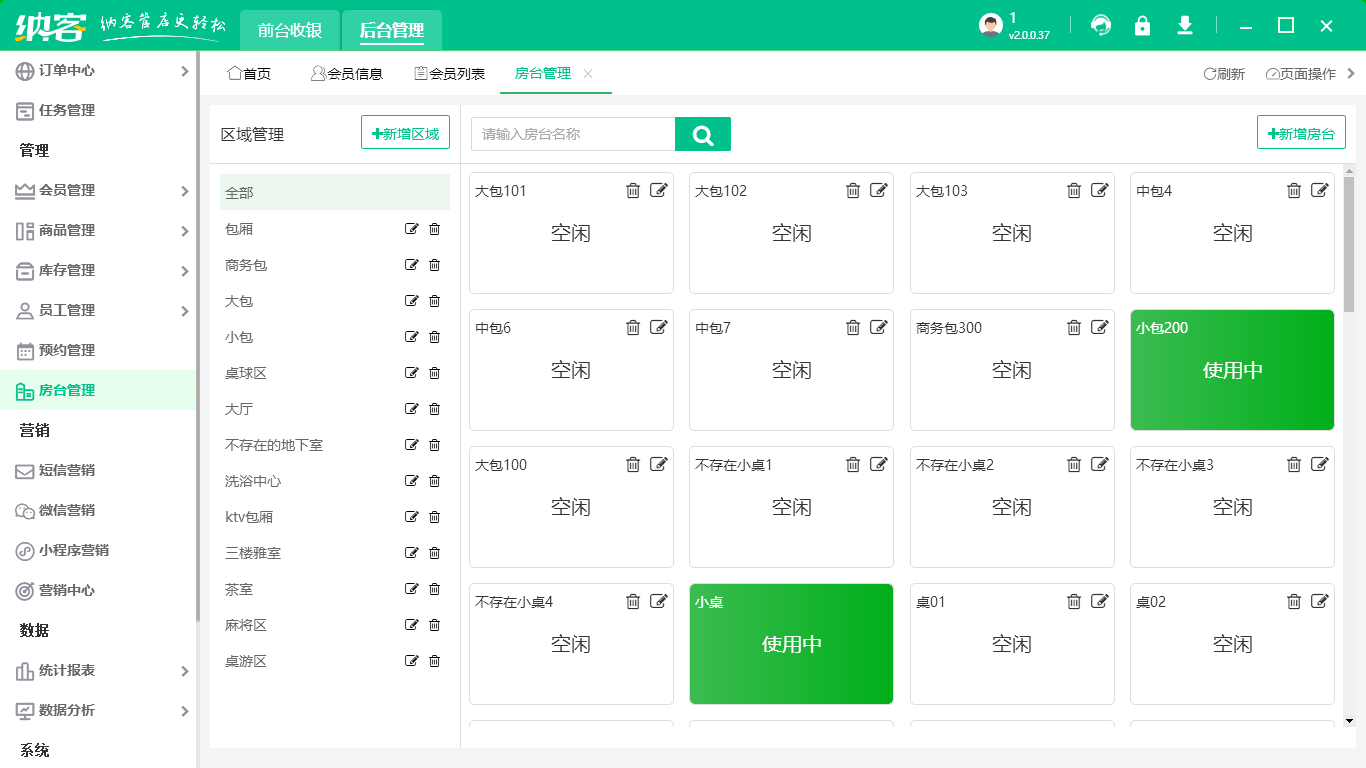
Task: Click the lock screen icon
Action: [x=1142, y=26]
